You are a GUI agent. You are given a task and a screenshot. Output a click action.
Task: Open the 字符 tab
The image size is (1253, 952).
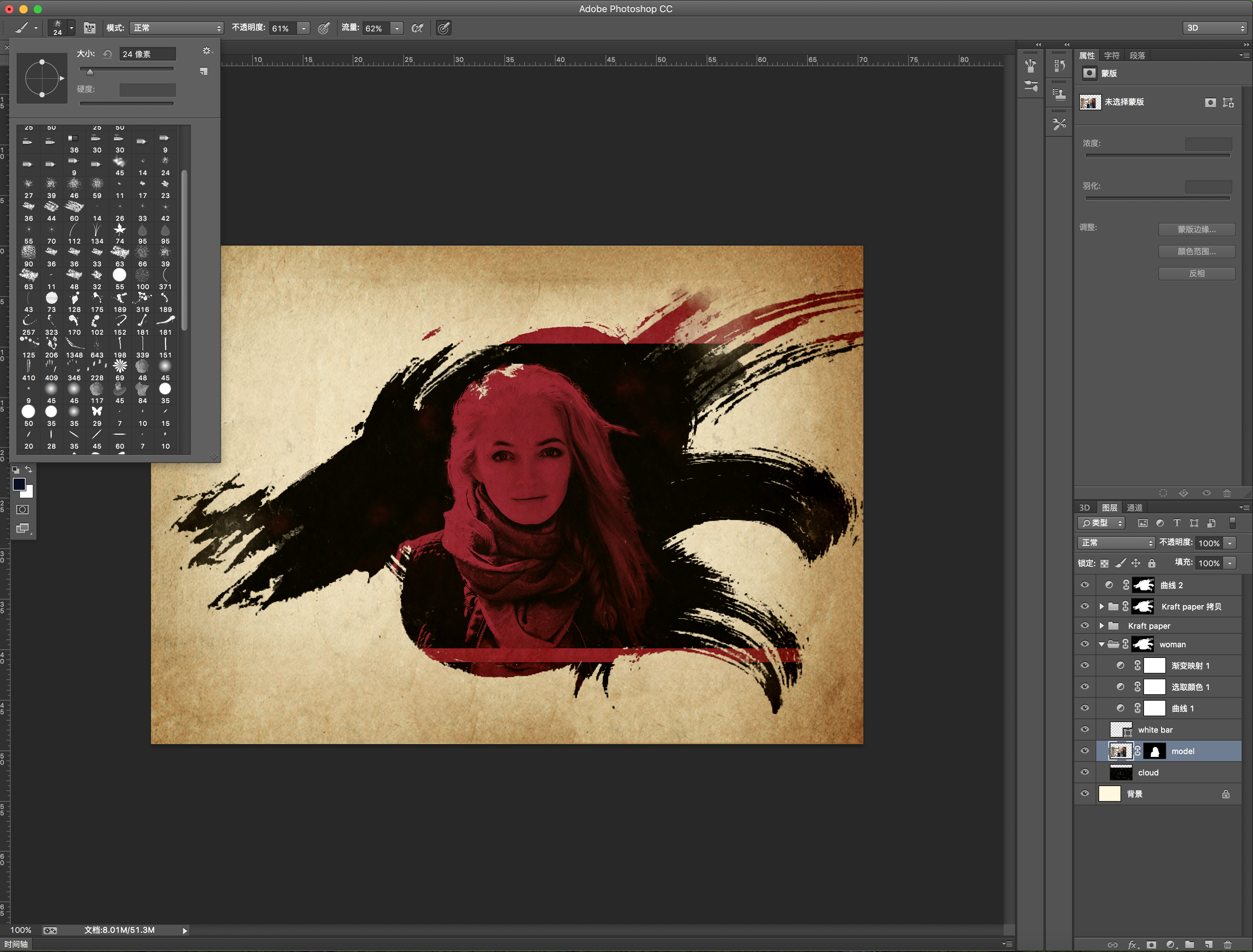coord(1111,56)
